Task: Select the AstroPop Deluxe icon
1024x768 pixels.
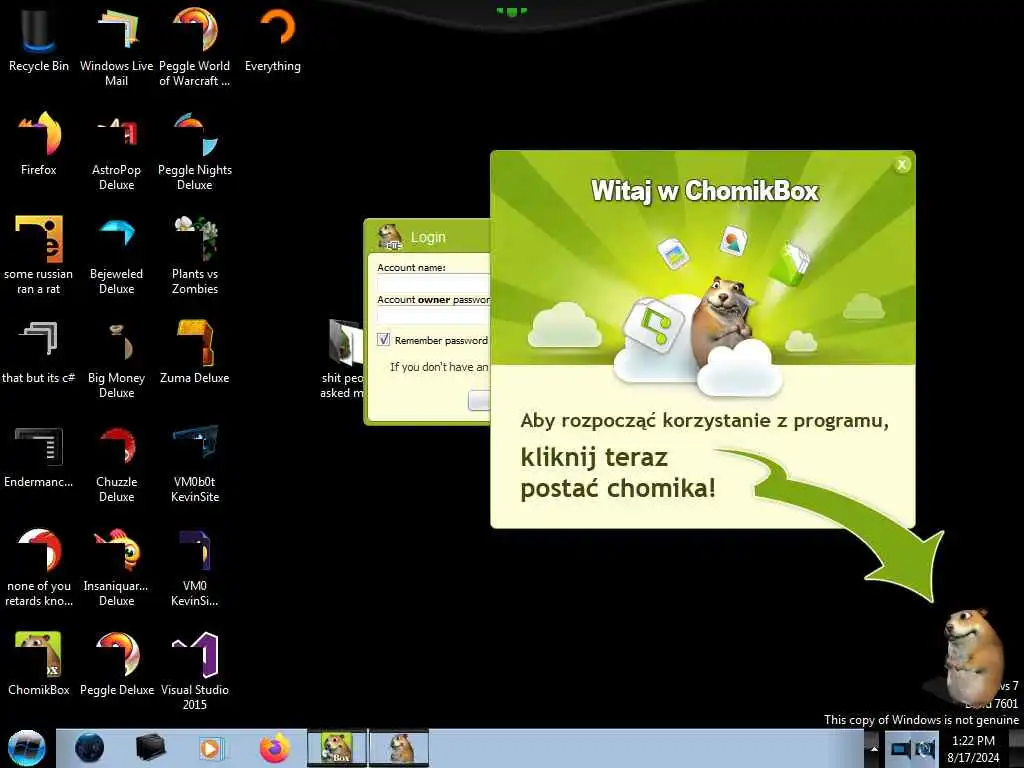Action: click(x=116, y=151)
